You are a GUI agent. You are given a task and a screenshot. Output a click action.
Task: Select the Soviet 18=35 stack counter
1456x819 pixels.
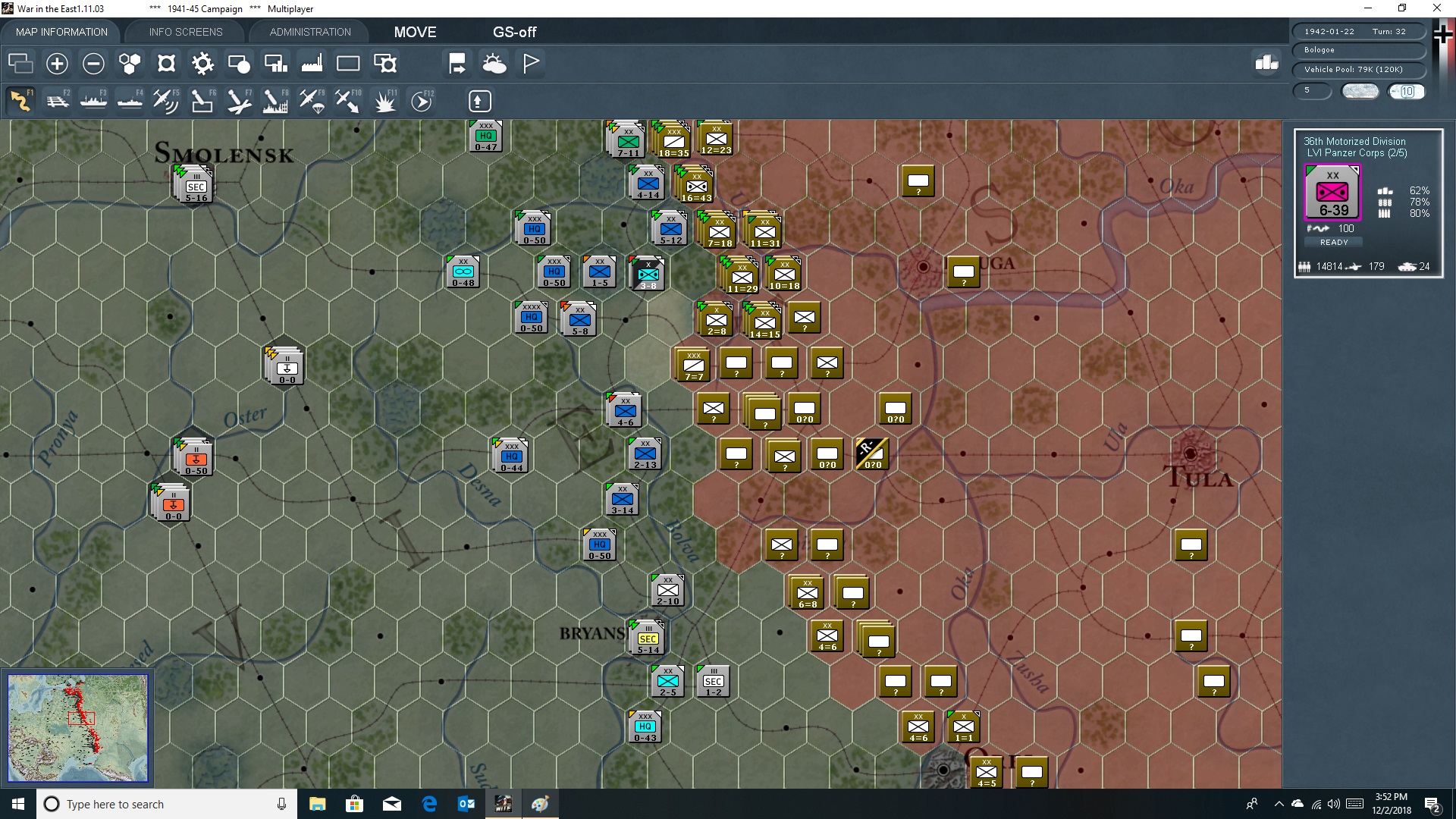coord(673,141)
